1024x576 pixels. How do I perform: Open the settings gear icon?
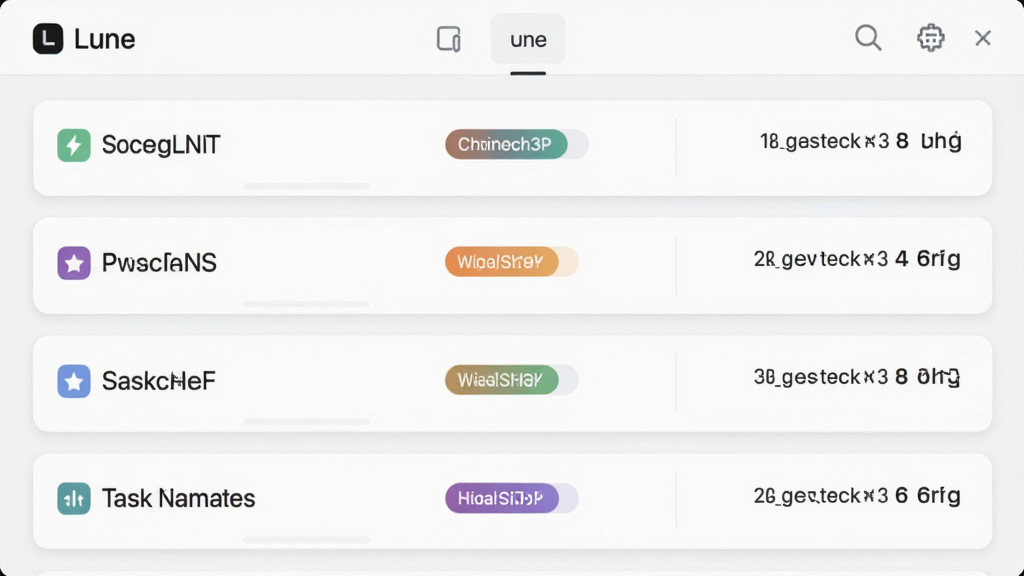coord(930,38)
